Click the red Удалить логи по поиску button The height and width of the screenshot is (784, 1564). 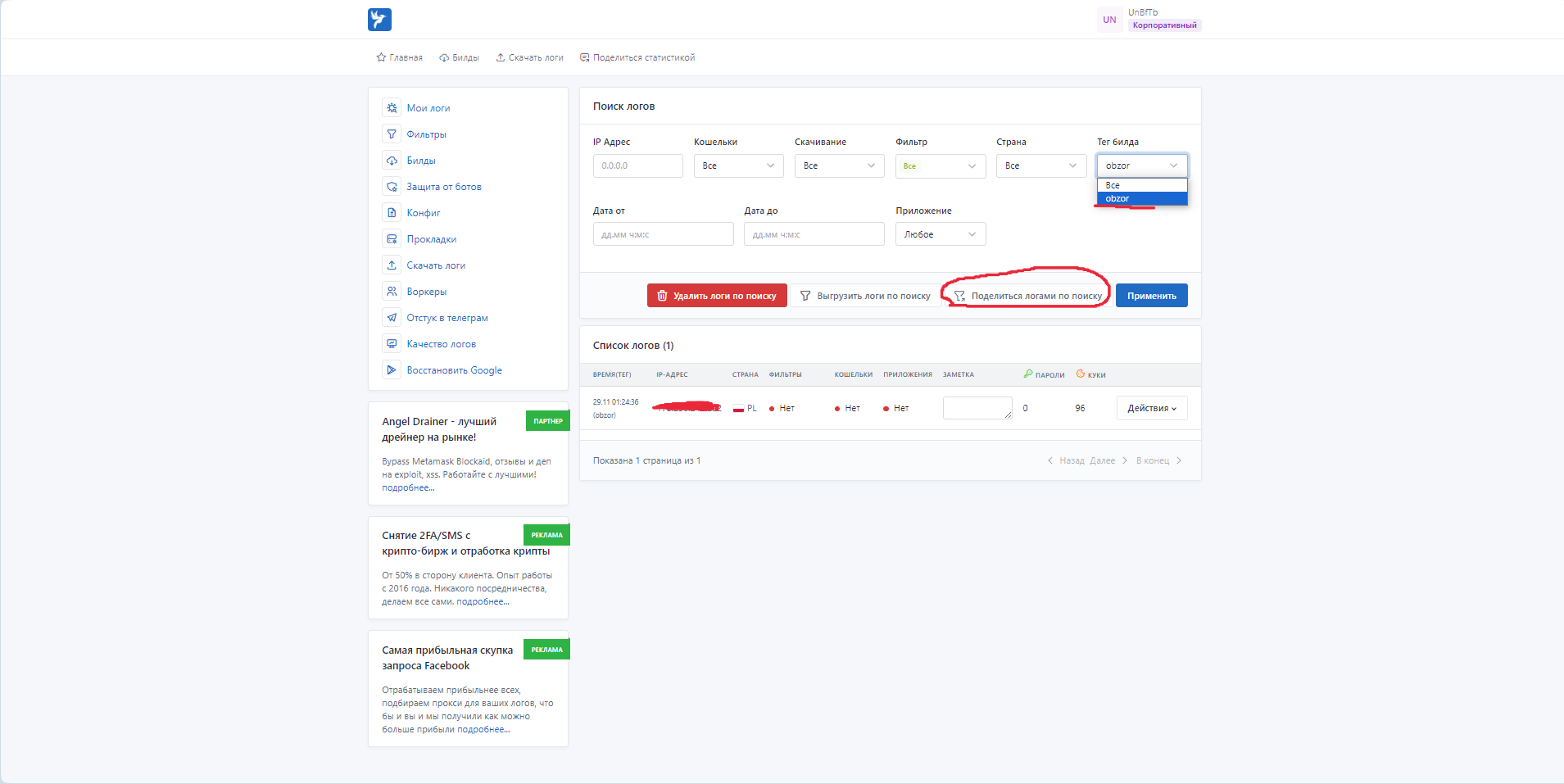click(717, 296)
